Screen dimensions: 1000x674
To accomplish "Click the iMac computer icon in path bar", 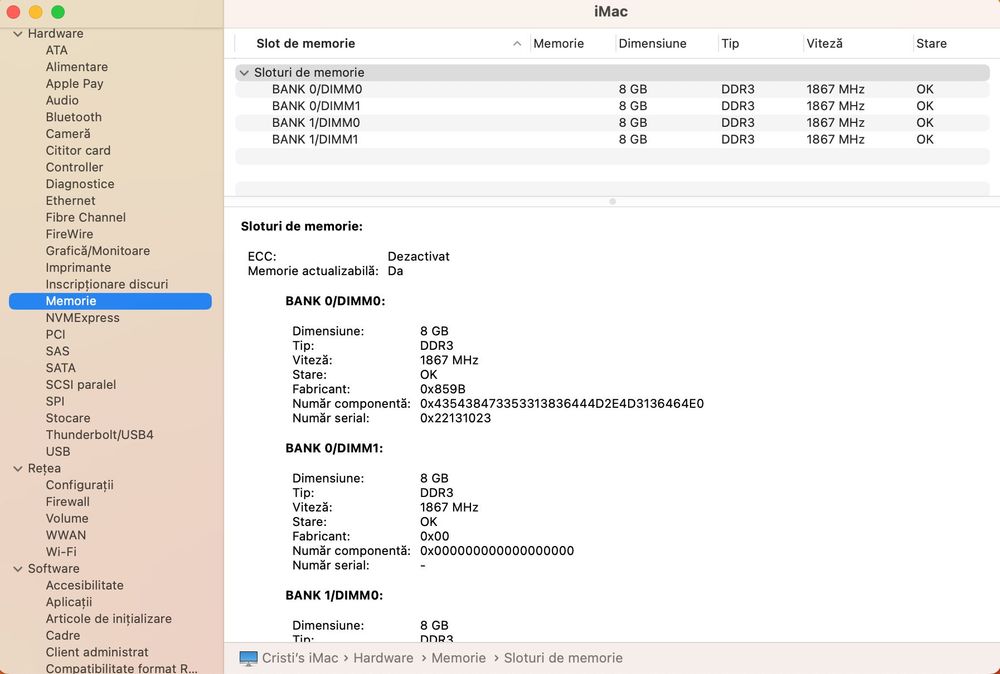I will (248, 658).
